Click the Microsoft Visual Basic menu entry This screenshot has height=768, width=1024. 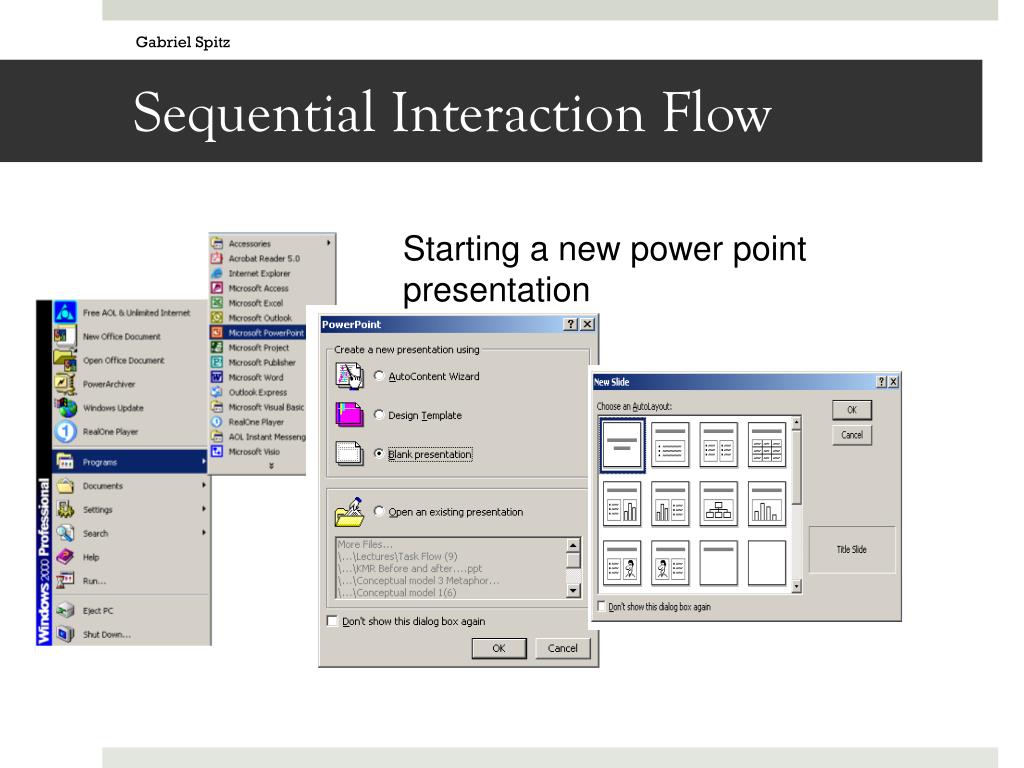pos(257,407)
